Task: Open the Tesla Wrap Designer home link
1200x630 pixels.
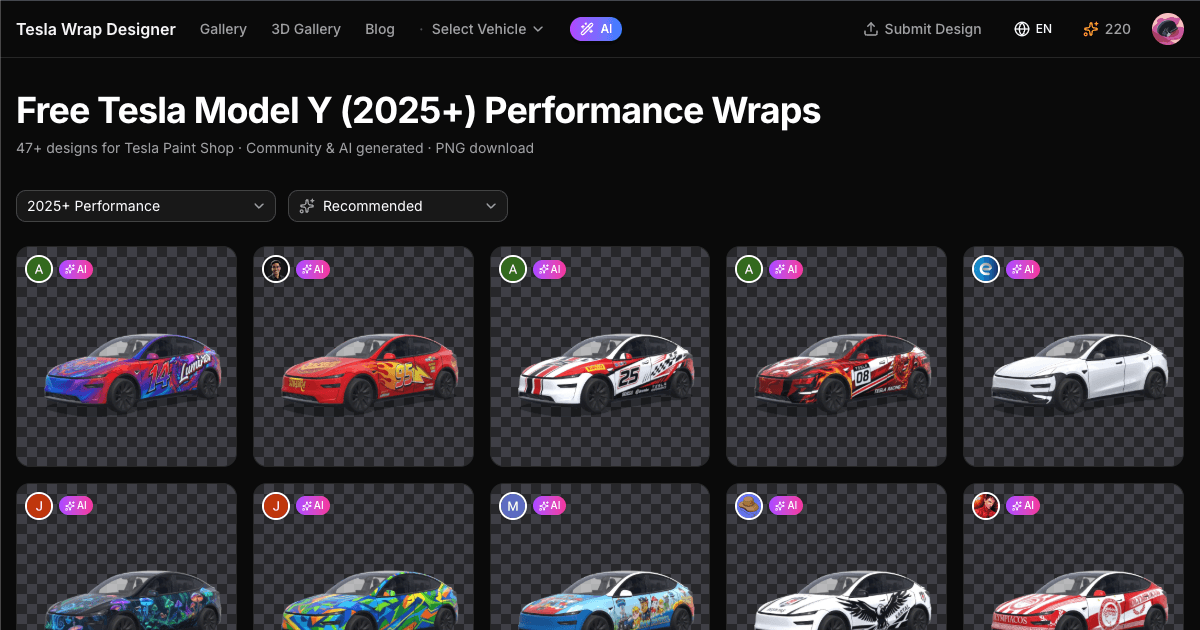Action: 96,29
